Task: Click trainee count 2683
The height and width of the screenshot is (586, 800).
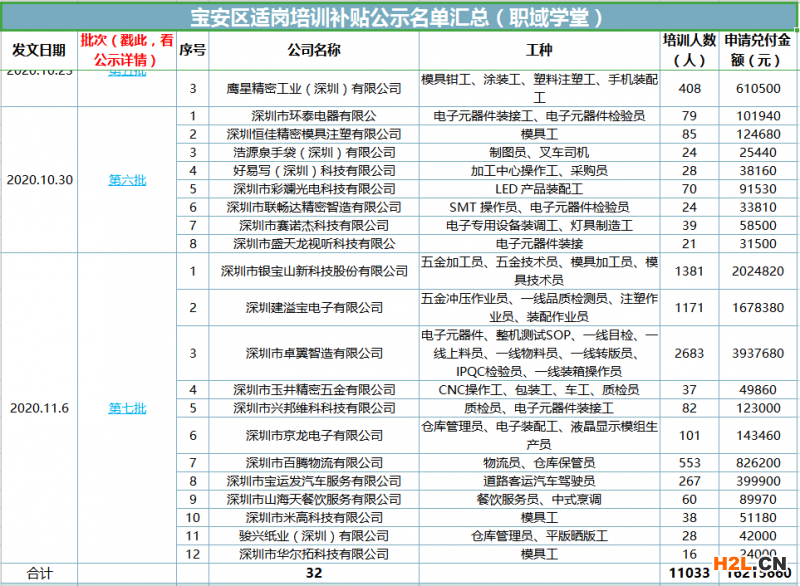Action: 689,353
